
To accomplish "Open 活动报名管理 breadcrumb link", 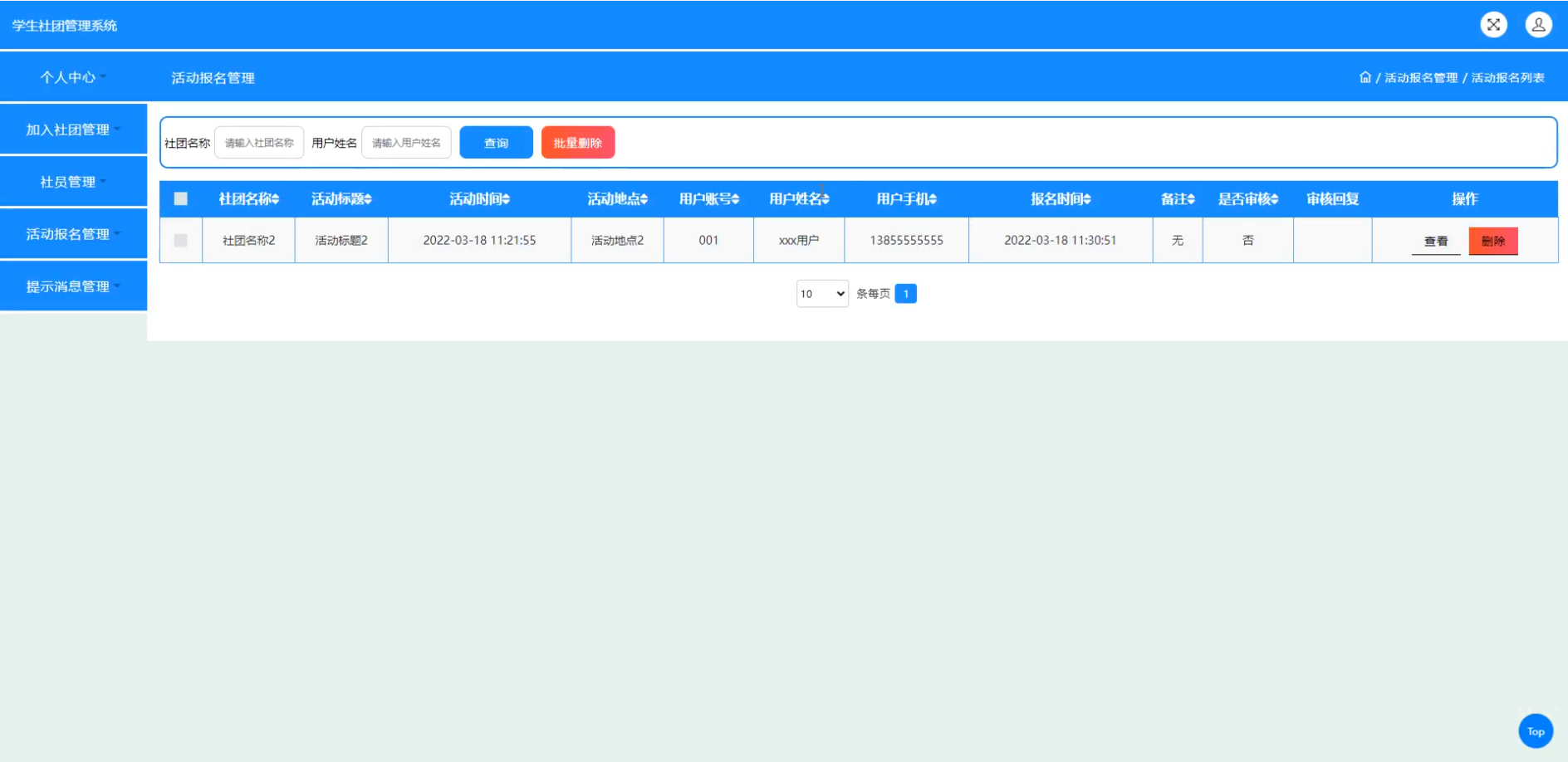I will tap(1421, 78).
